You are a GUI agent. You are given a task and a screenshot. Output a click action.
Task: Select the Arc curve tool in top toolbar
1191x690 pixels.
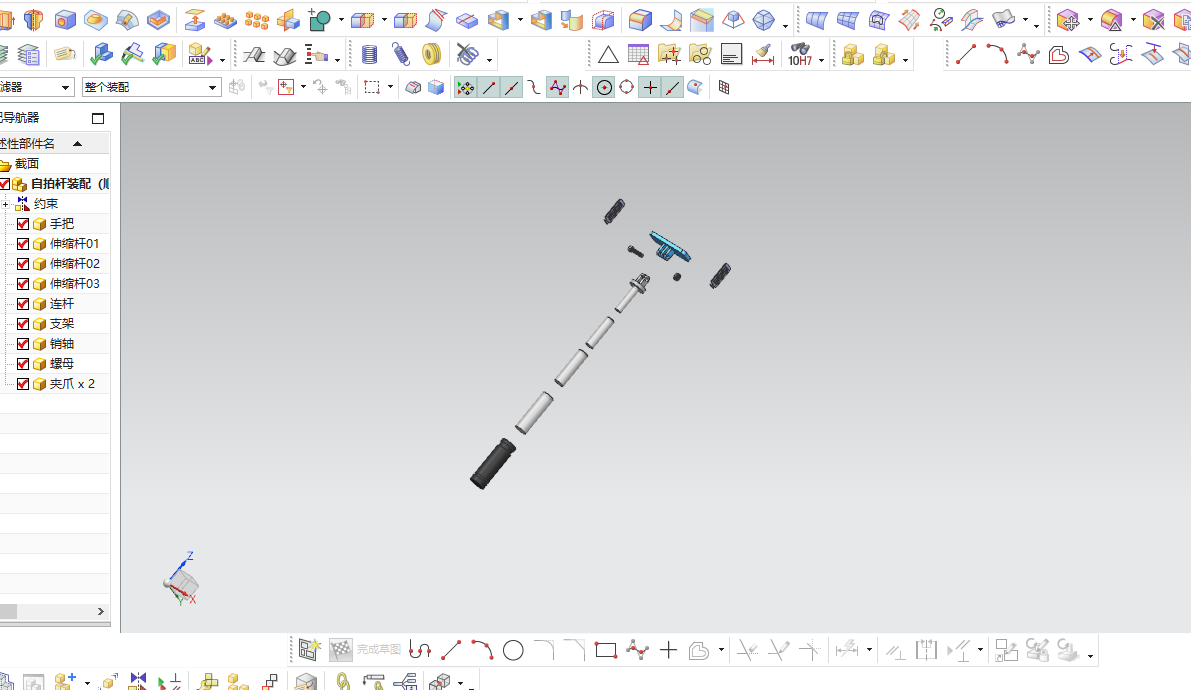point(997,55)
